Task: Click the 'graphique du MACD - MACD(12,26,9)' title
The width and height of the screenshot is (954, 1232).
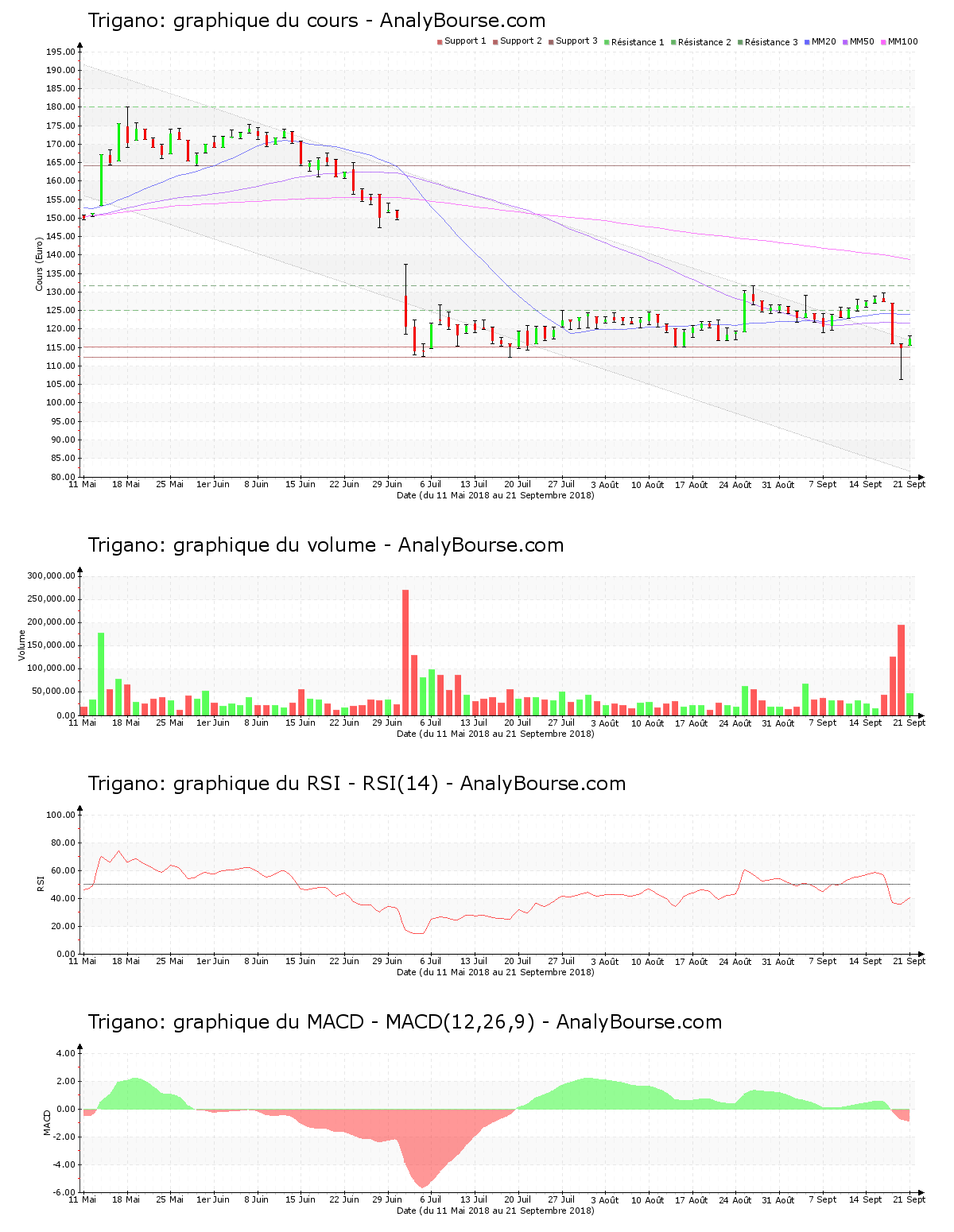Action: pyautogui.click(x=354, y=1022)
